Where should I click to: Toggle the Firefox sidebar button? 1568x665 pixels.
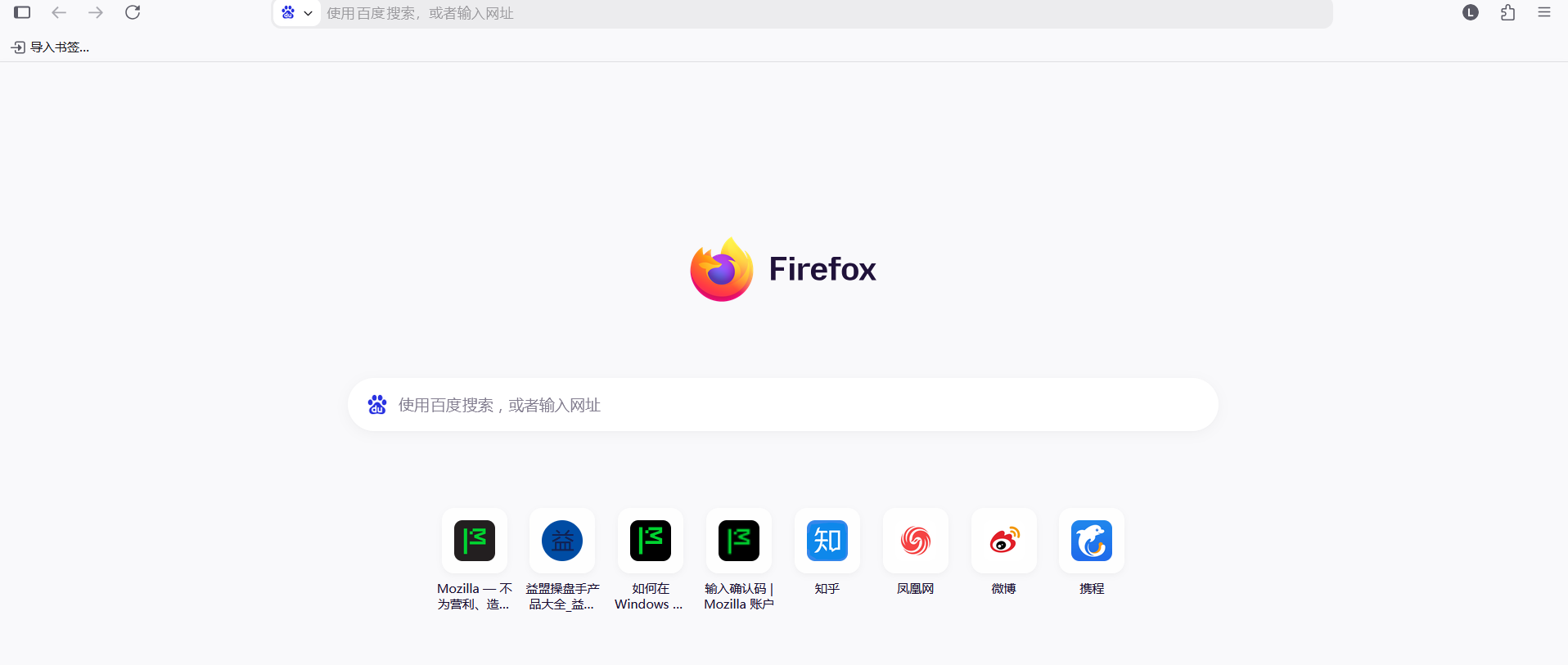click(22, 12)
